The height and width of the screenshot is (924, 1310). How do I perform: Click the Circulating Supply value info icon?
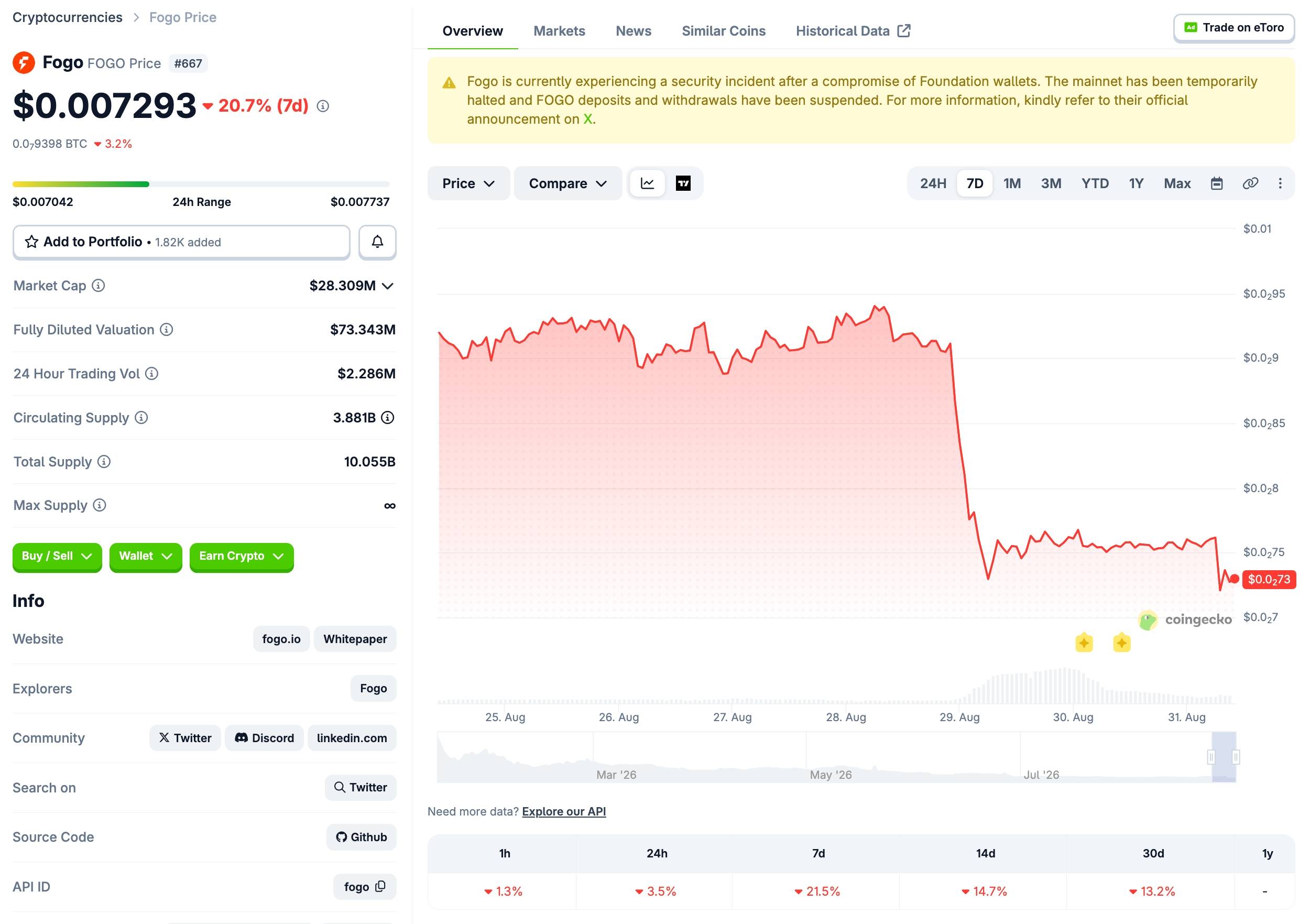click(387, 418)
